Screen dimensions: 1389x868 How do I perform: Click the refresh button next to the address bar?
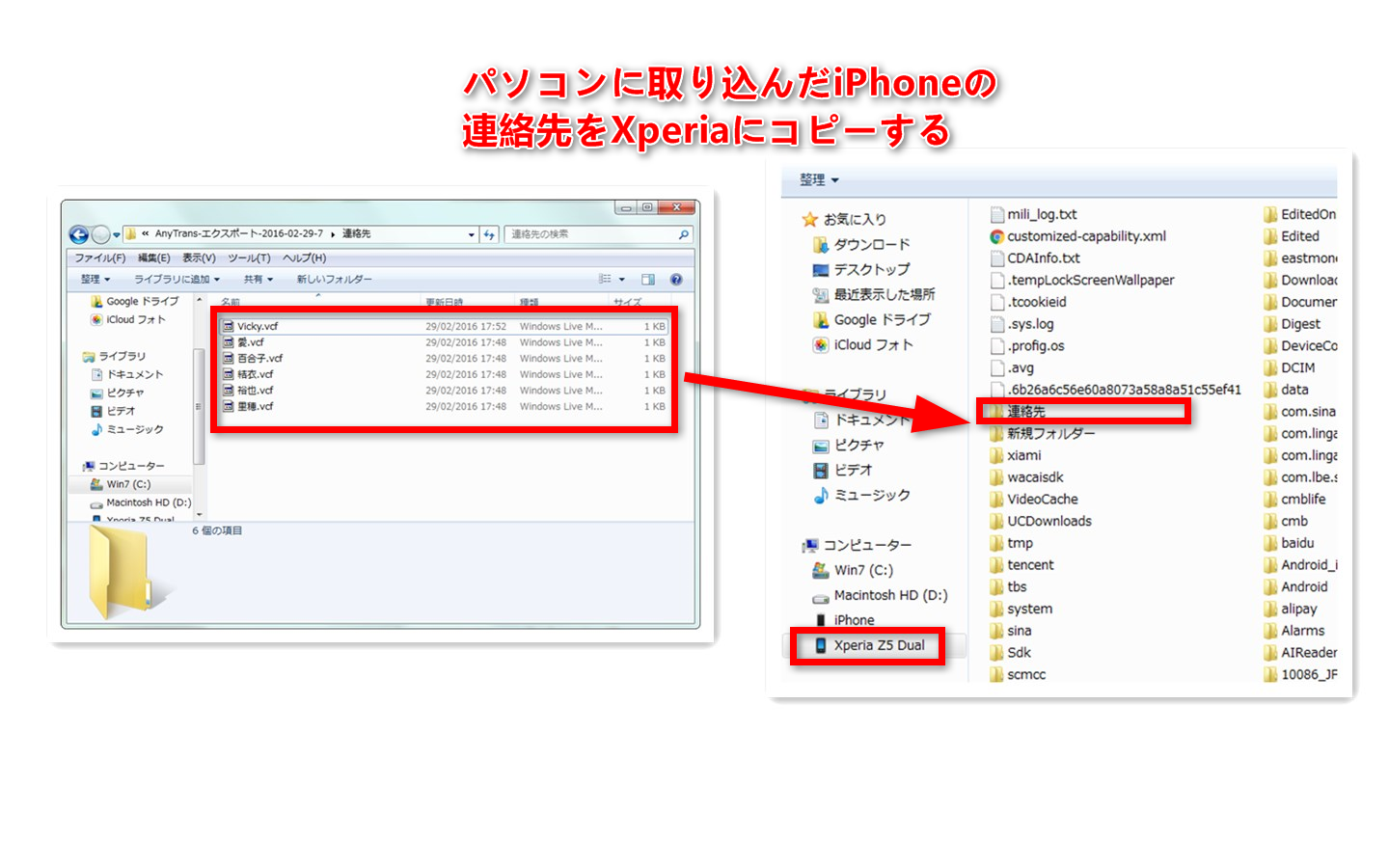tap(489, 234)
